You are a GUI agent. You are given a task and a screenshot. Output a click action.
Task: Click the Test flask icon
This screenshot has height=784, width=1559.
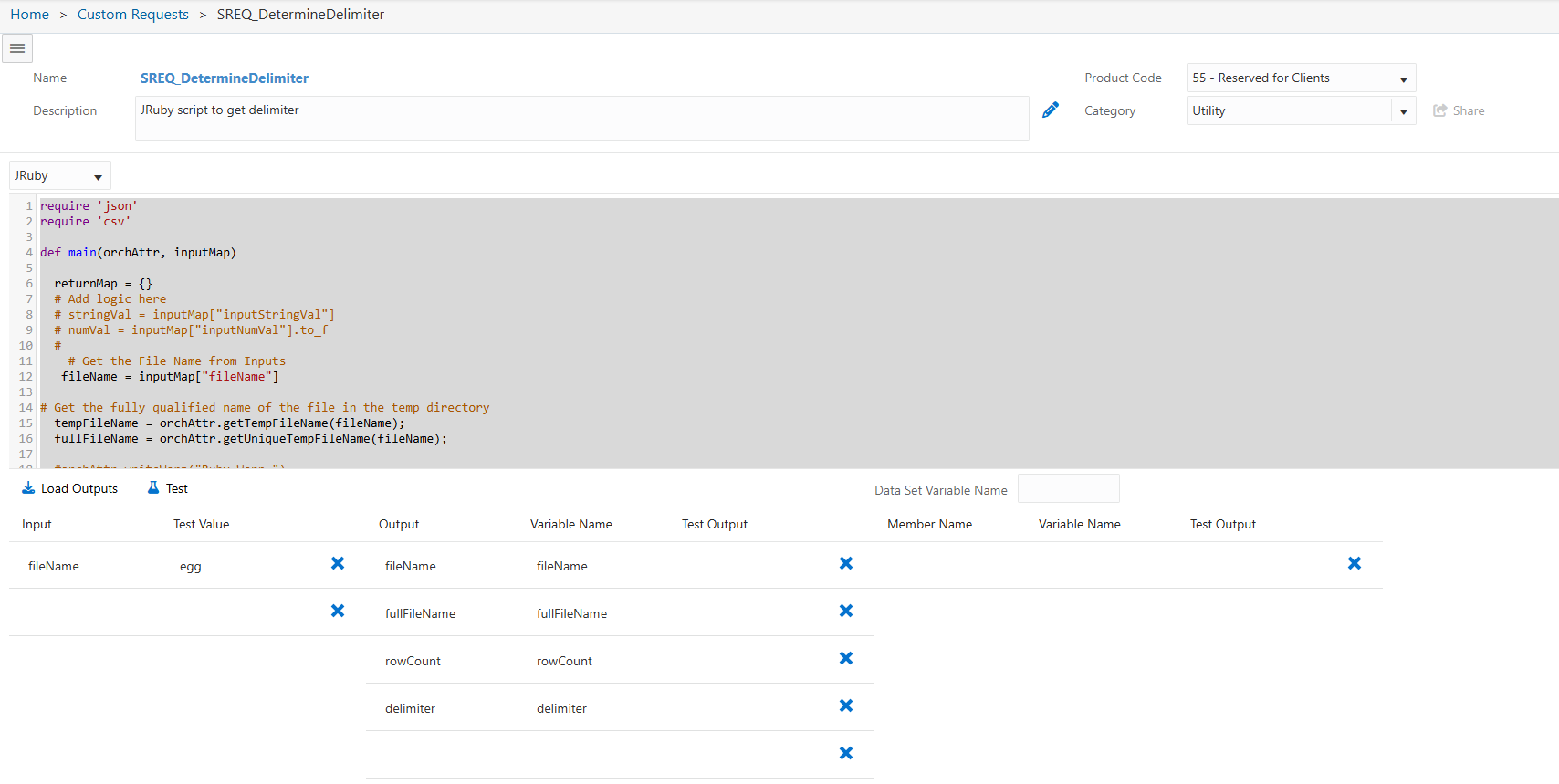153,488
